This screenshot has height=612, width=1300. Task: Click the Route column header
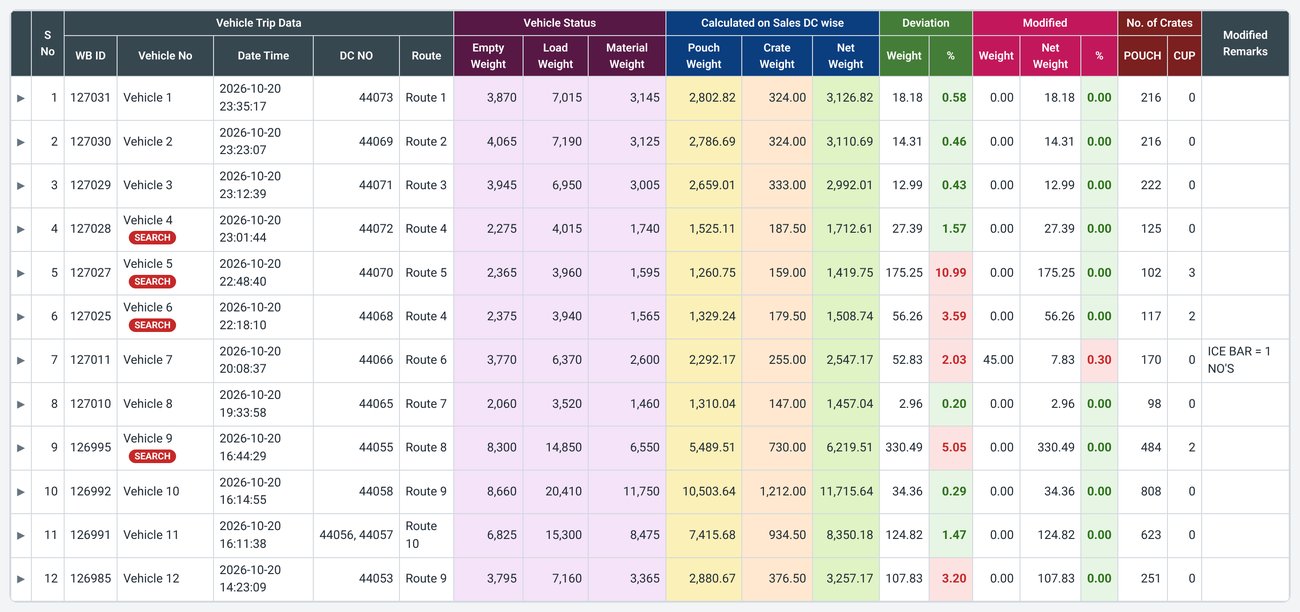point(426,56)
